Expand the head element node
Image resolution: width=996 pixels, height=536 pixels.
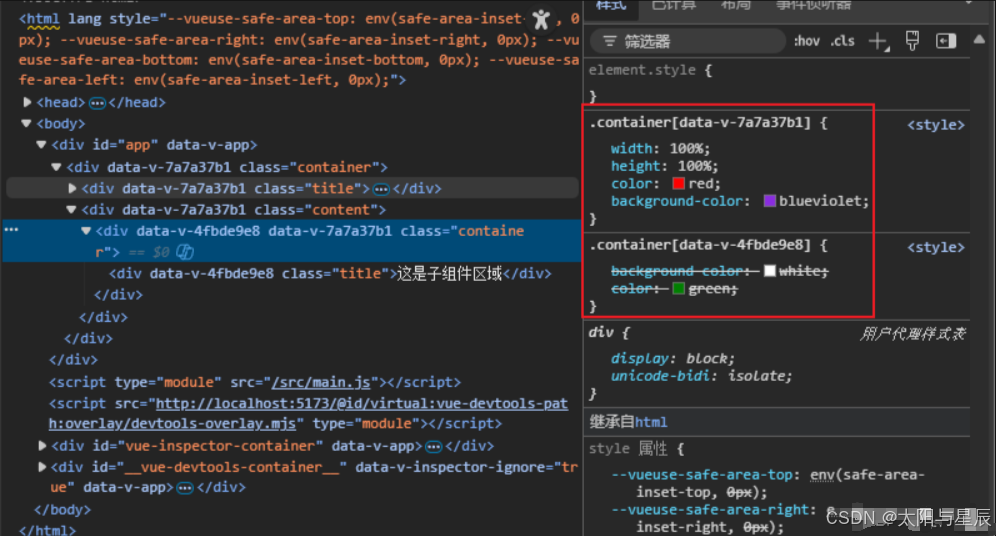[27, 102]
